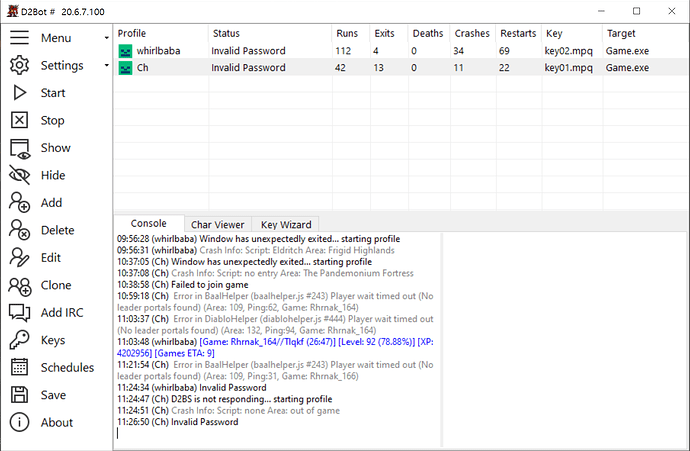Click the About info circle icon

coord(19,422)
